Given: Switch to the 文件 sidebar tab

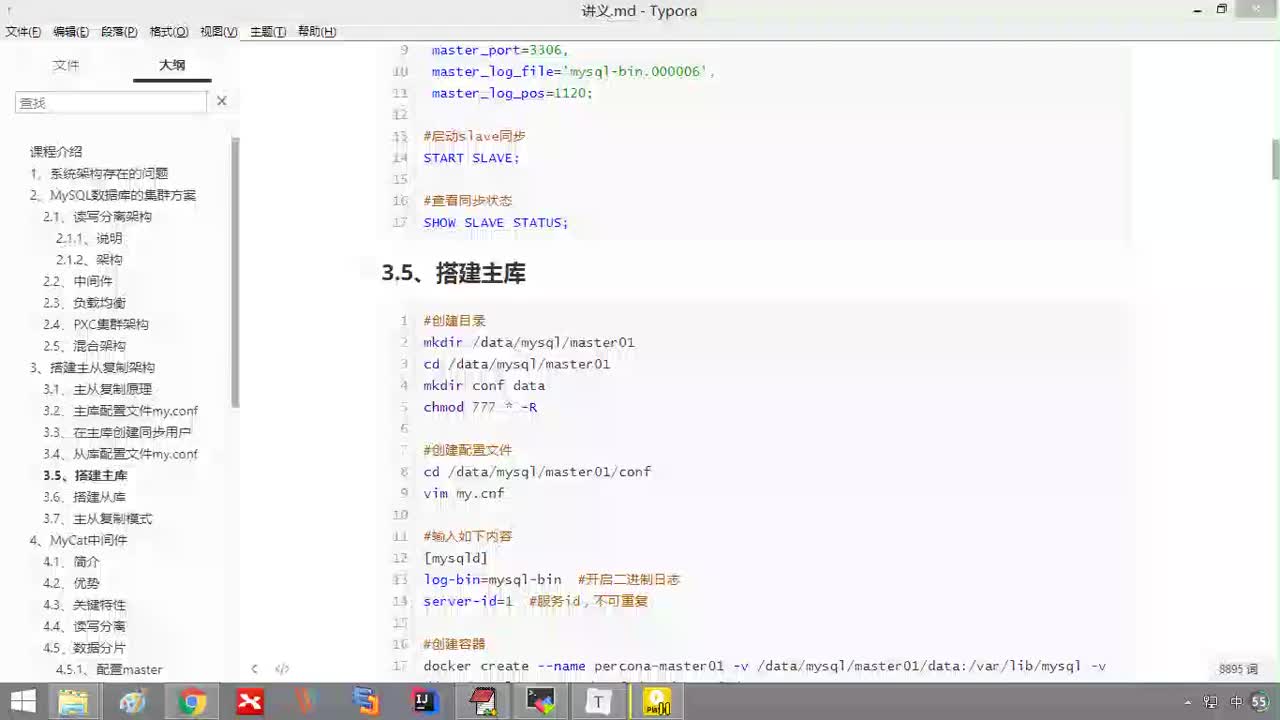Looking at the screenshot, I should click(66, 65).
